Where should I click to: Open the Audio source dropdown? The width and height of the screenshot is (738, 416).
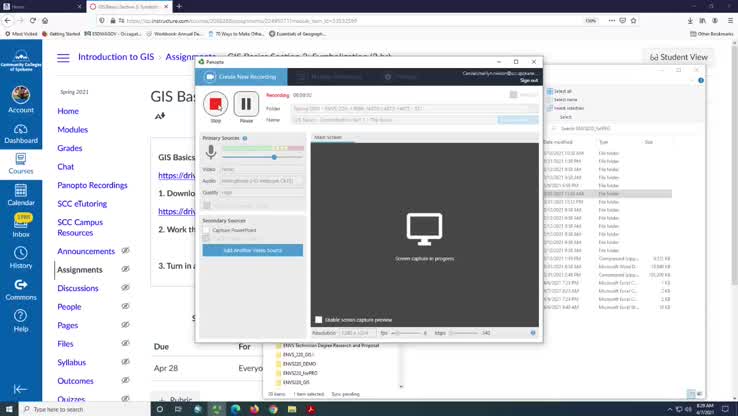(x=262, y=181)
